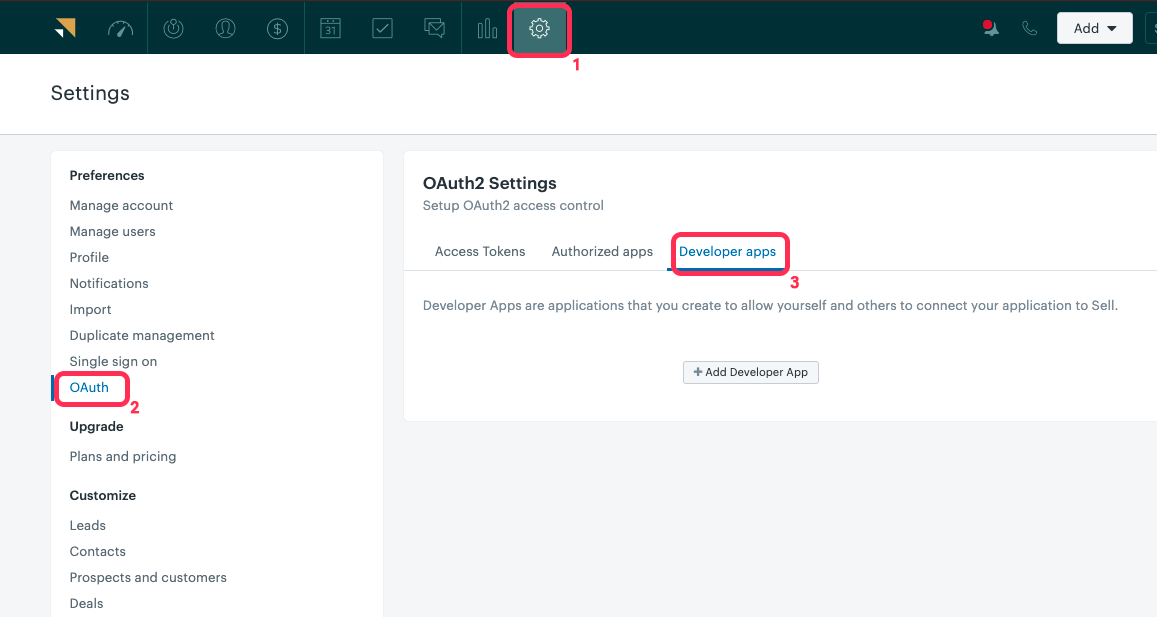This screenshot has height=617, width=1157.
Task: Switch to the Authorized apps tab
Action: pos(602,252)
